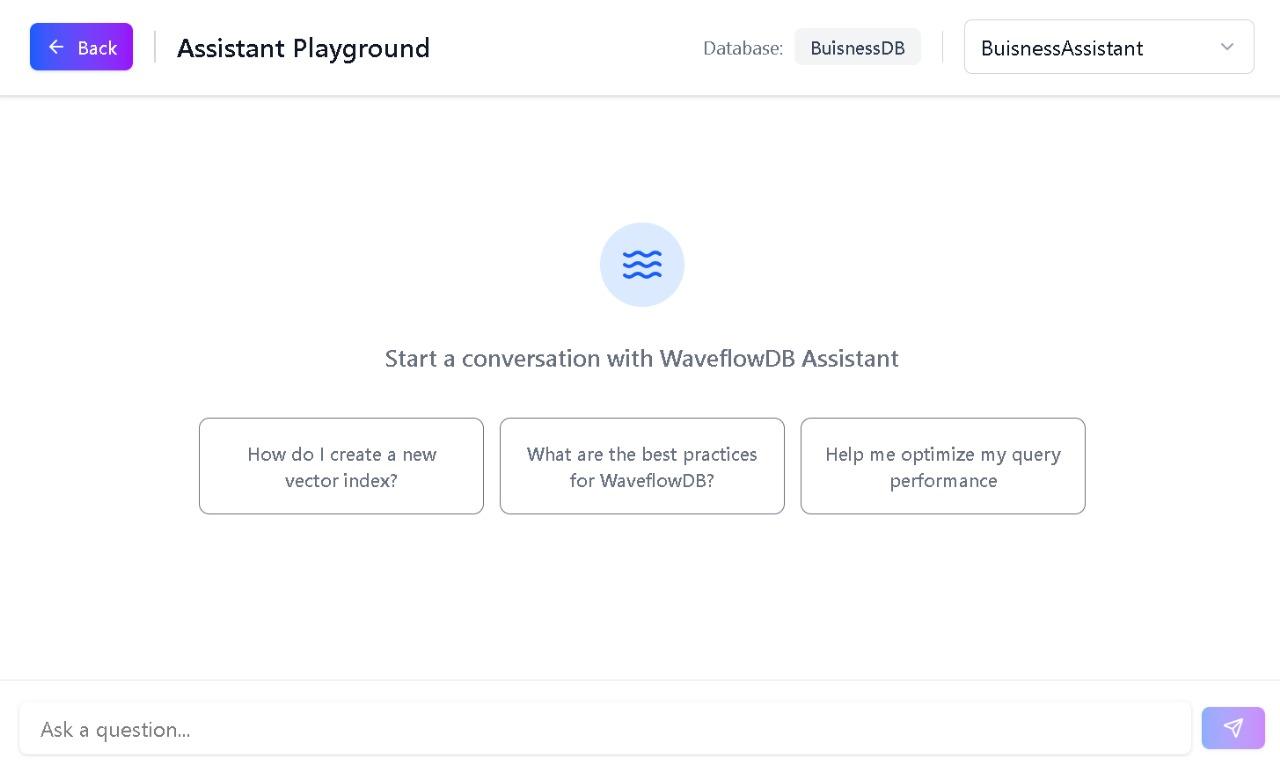The height and width of the screenshot is (764, 1280).
Task: Click the word "performance" in third suggestion
Action: click(x=943, y=480)
